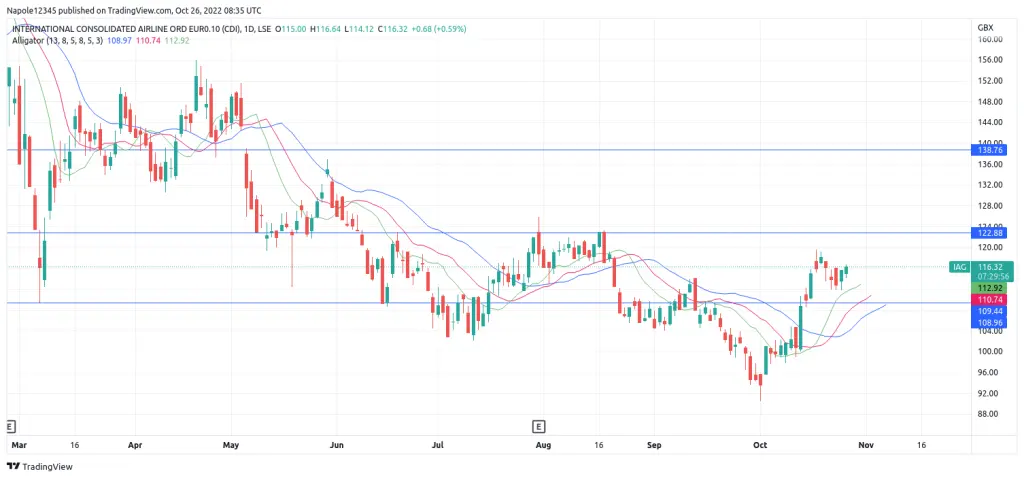
Task: Click the 148.00 price axis label
Action: tap(990, 102)
